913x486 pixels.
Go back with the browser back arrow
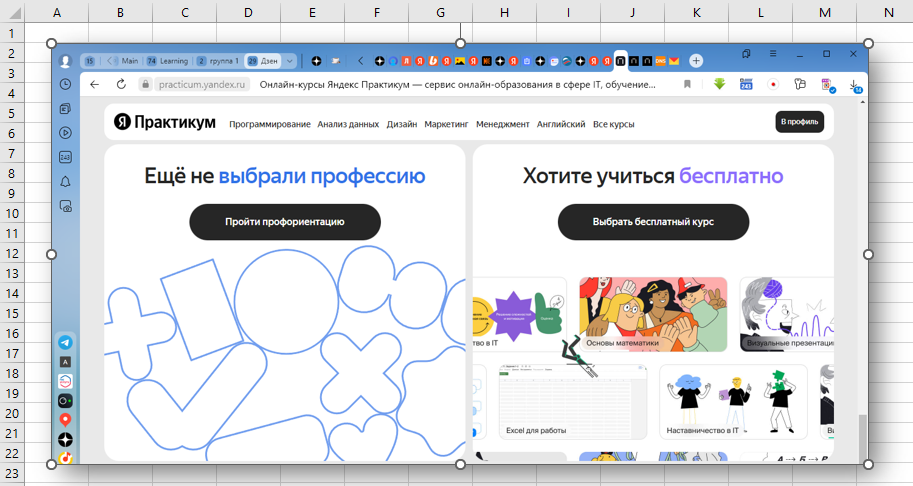point(95,84)
